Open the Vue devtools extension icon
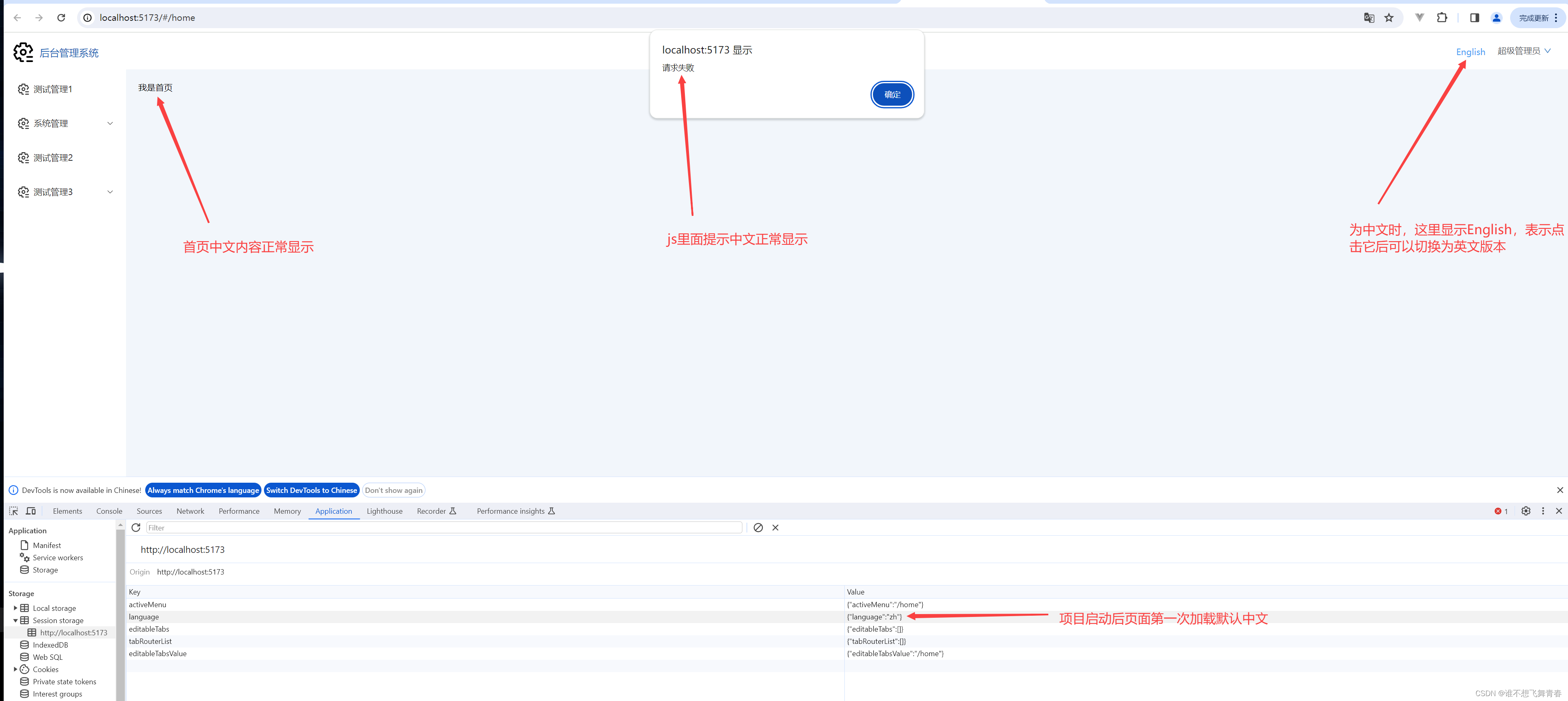 1420,18
